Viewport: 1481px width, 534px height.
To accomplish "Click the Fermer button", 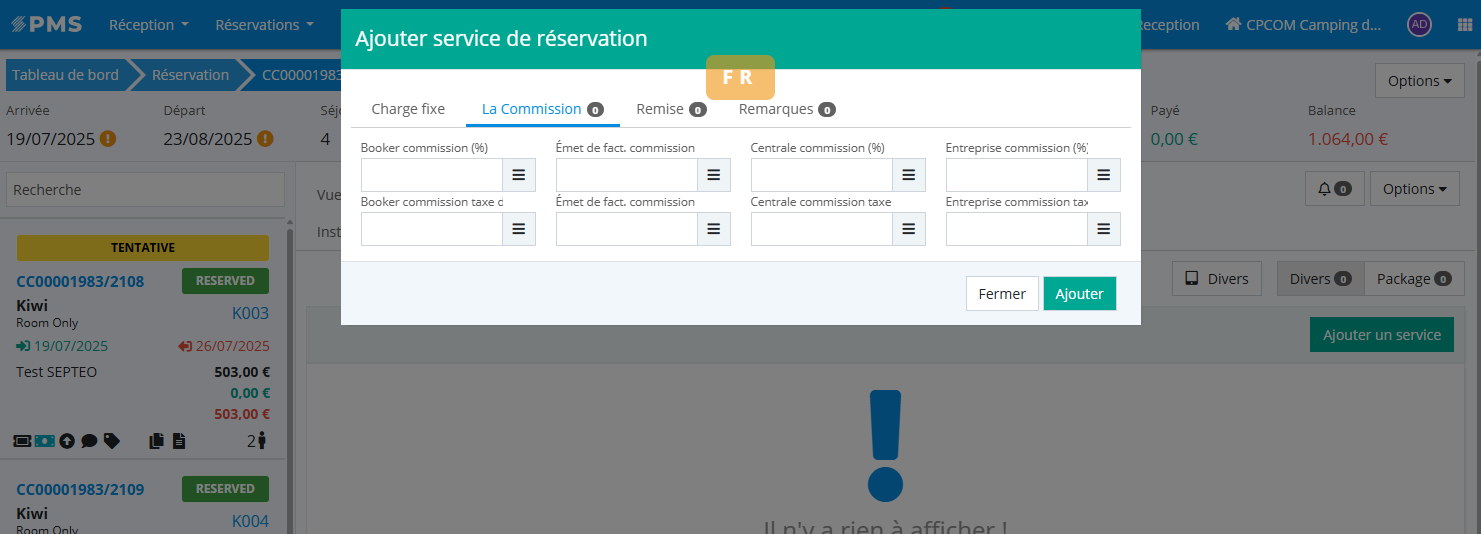I will [x=1002, y=294].
